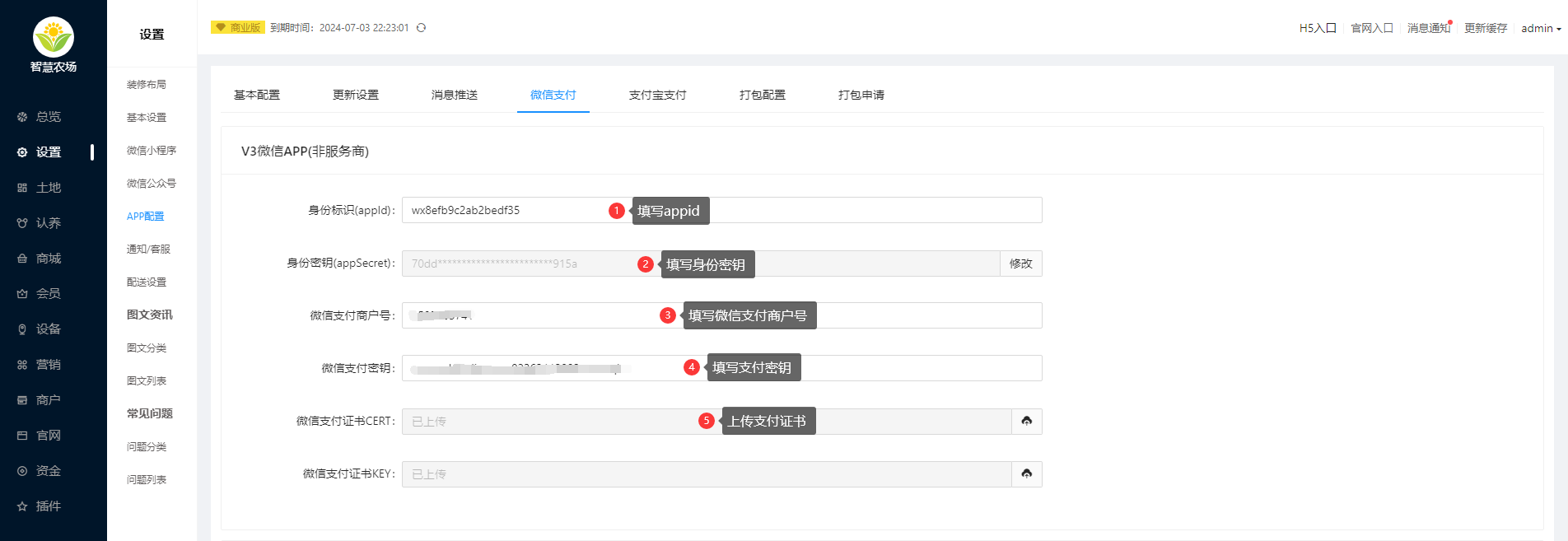Select APP配置 in settings submenu
The image size is (1568, 541).
click(146, 217)
